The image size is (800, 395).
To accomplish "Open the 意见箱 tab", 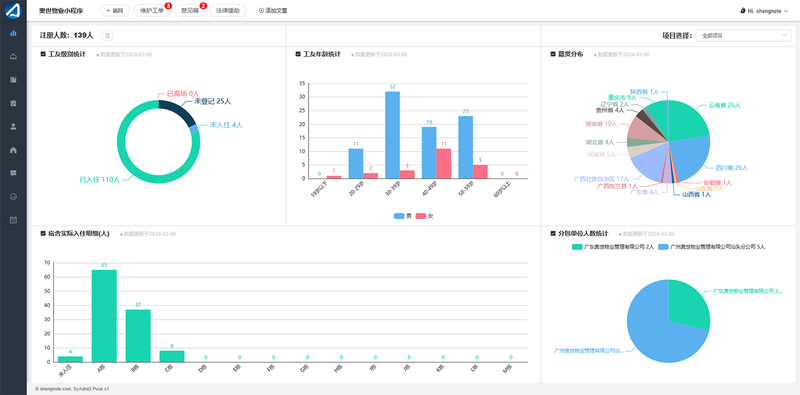I will [190, 10].
